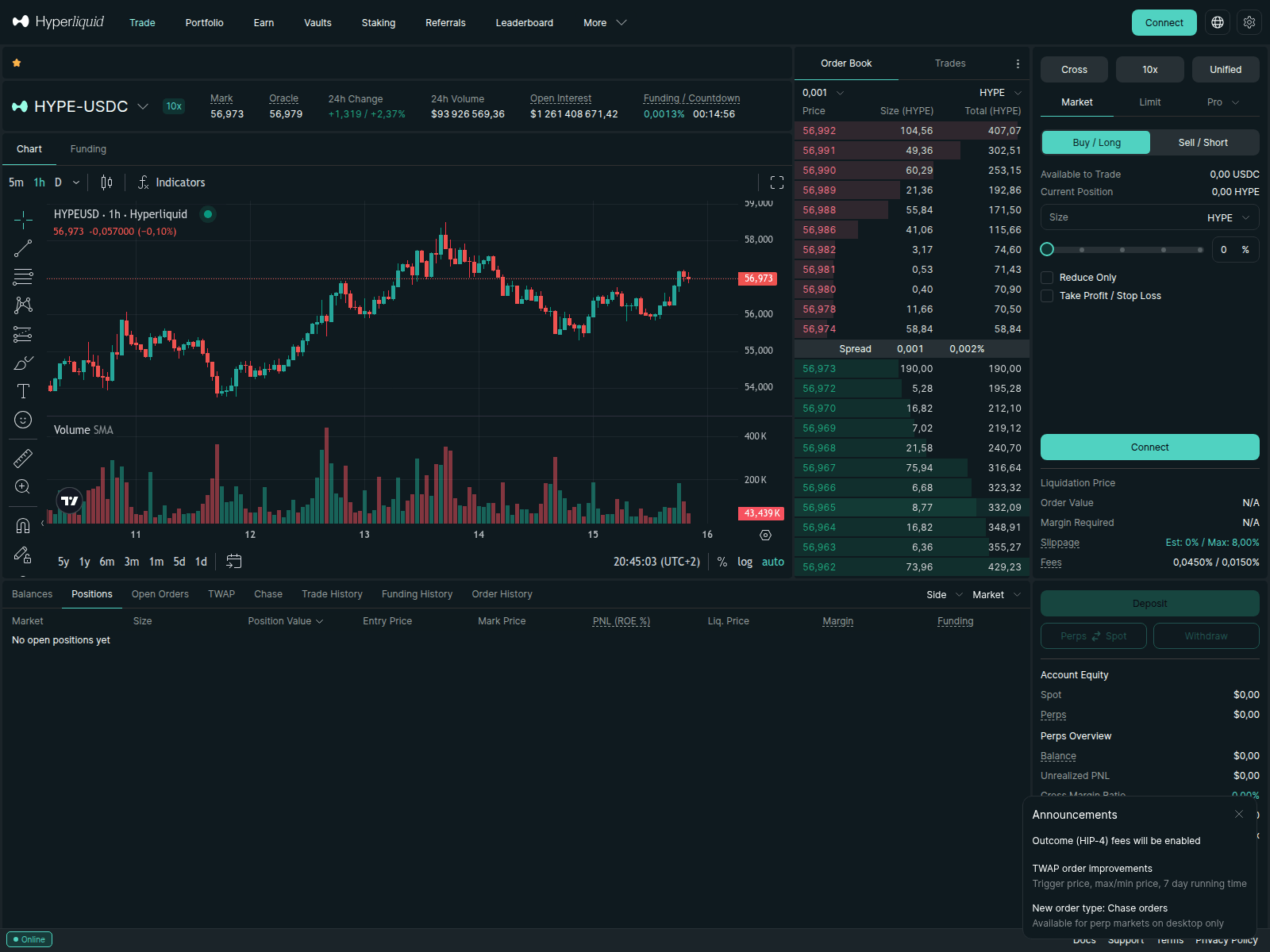Open the Pro order type dropdown

[1222, 102]
